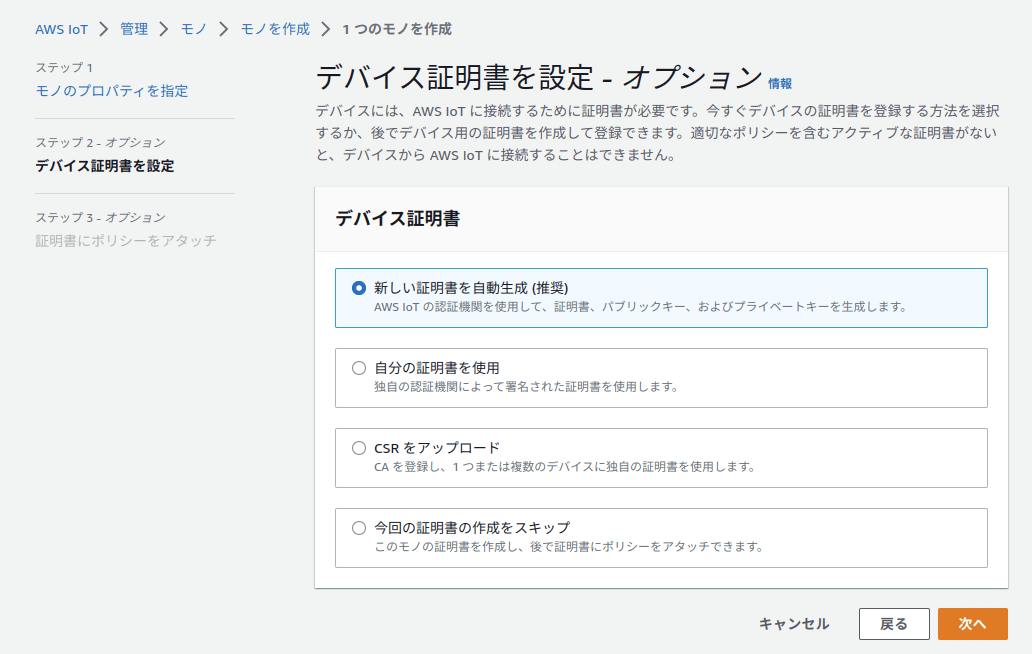Viewport: 1032px width, 654px height.
Task: Select the 今回の証明書の作成をスキップ radio button
Action: pos(359,528)
